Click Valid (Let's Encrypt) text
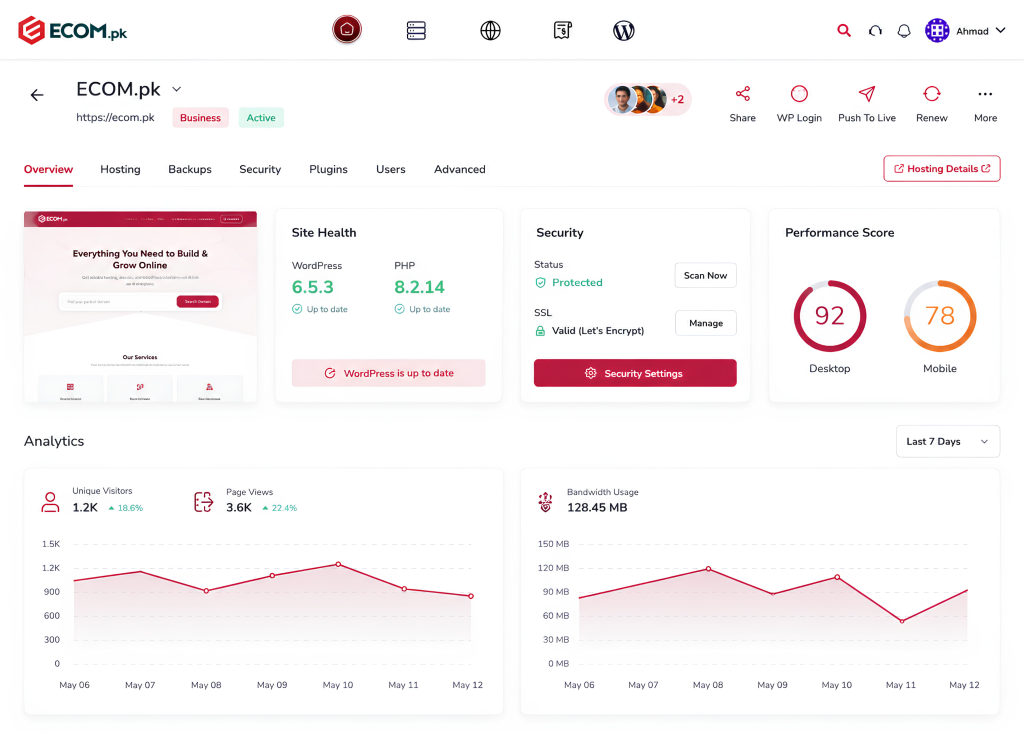Screen dimensions: 1024x733 coord(598,331)
